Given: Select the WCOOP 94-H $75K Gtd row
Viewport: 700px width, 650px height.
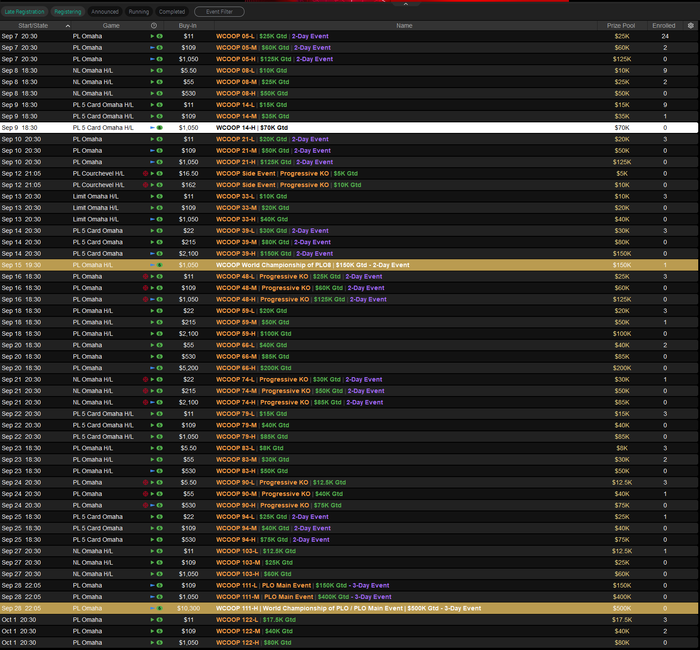Looking at the screenshot, I should tap(349, 540).
